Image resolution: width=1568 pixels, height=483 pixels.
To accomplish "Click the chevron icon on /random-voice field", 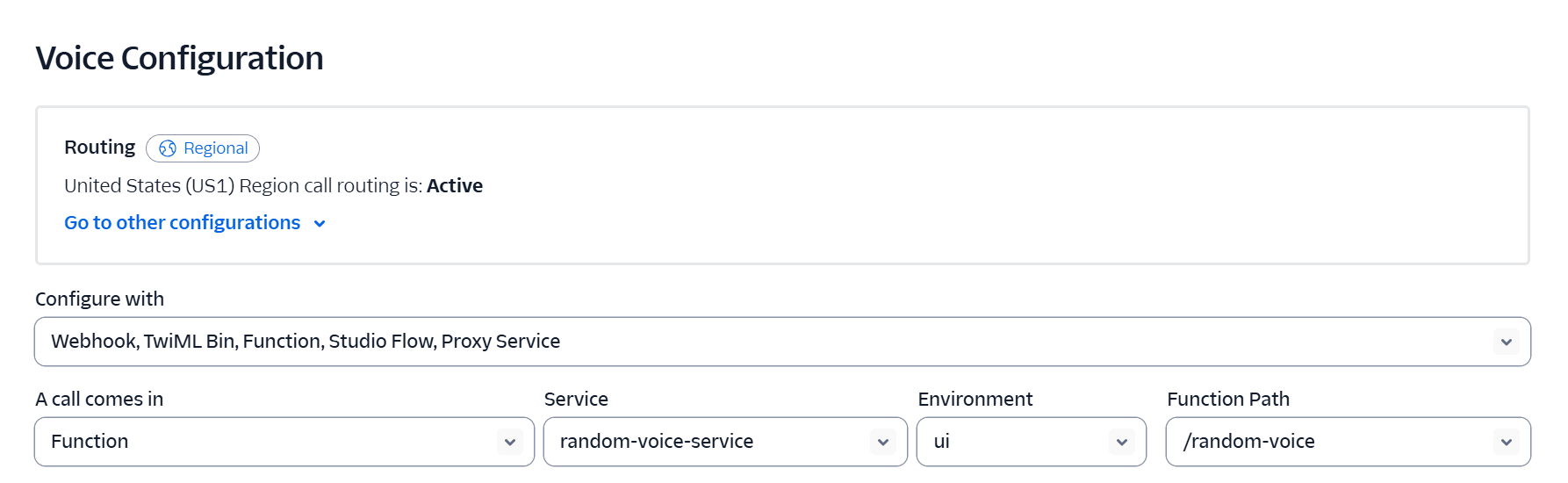I will (x=1506, y=442).
